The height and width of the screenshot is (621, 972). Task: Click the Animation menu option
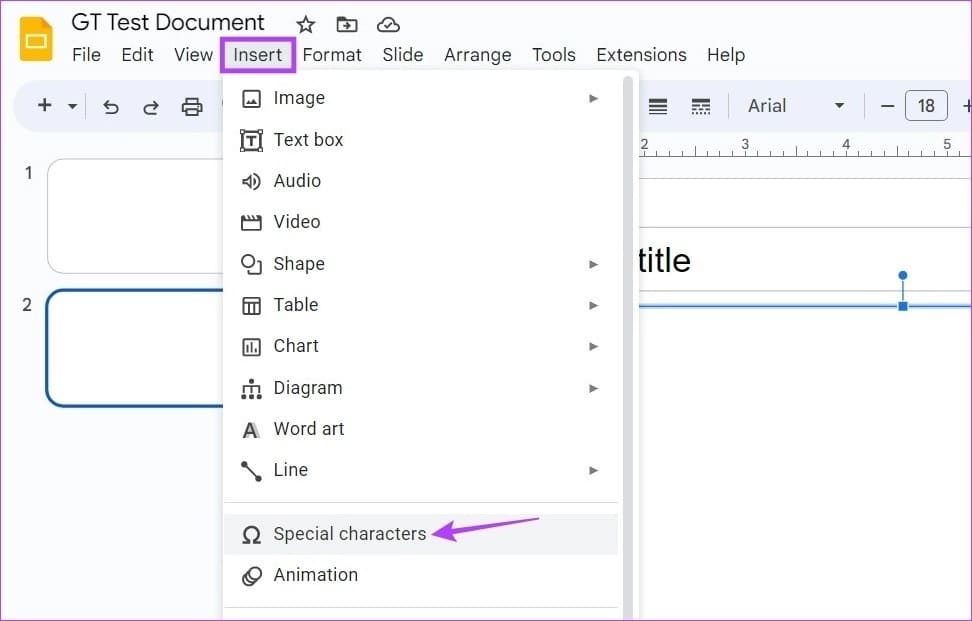(315, 575)
